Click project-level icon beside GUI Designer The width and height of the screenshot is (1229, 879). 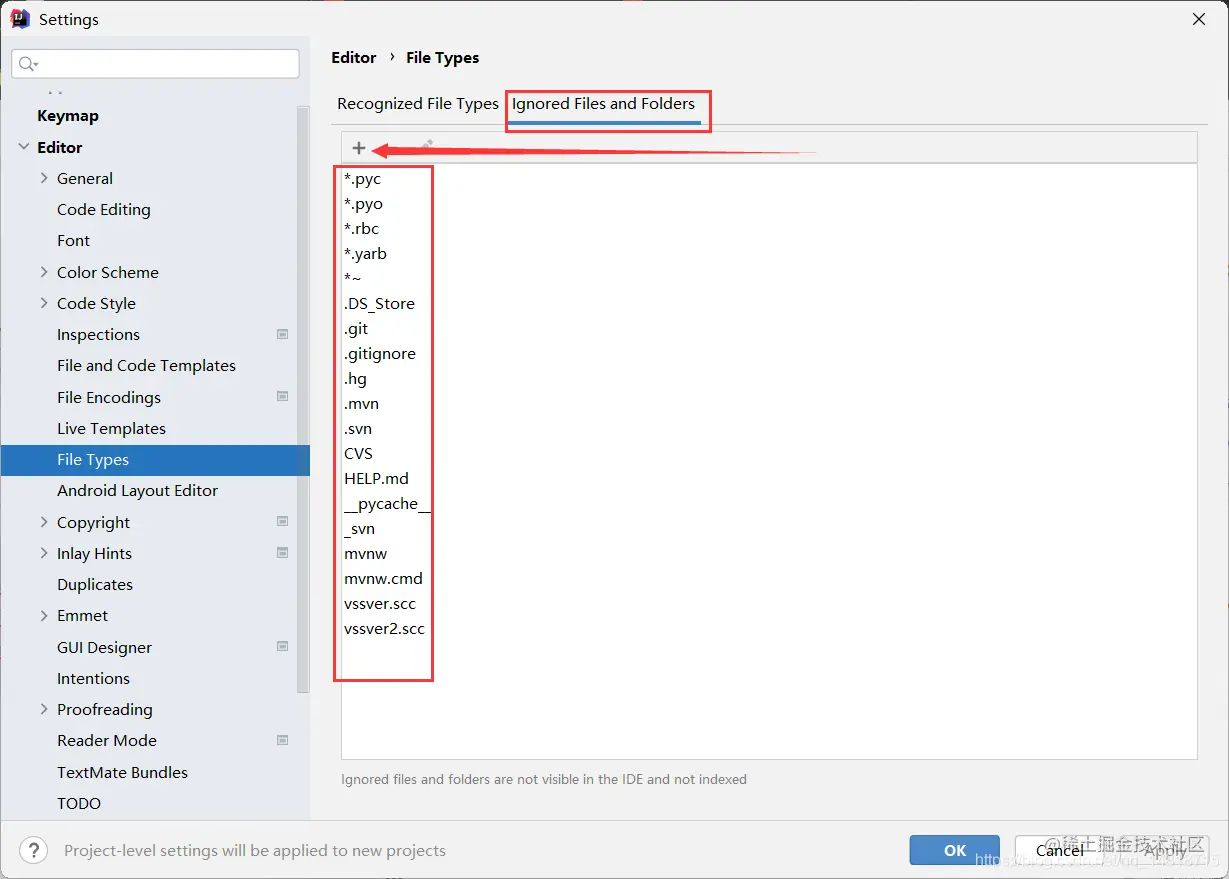click(x=283, y=647)
